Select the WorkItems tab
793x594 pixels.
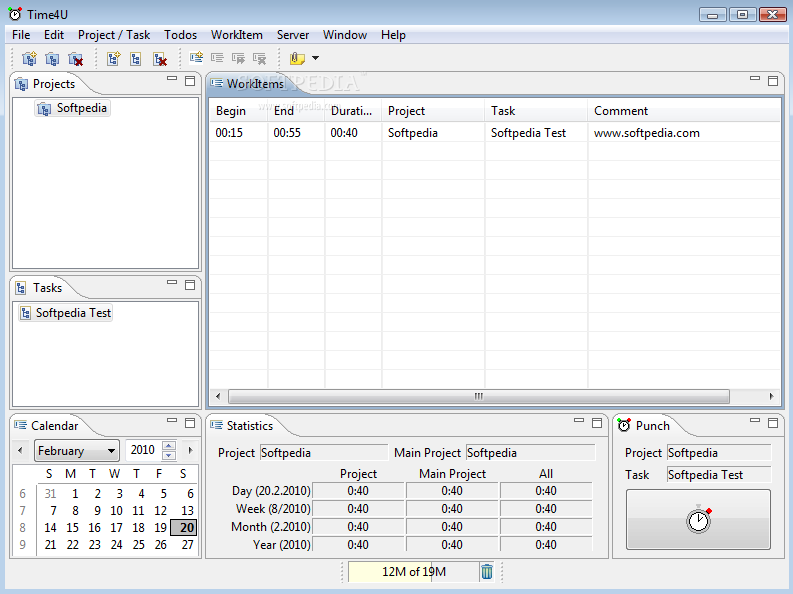tap(248, 84)
